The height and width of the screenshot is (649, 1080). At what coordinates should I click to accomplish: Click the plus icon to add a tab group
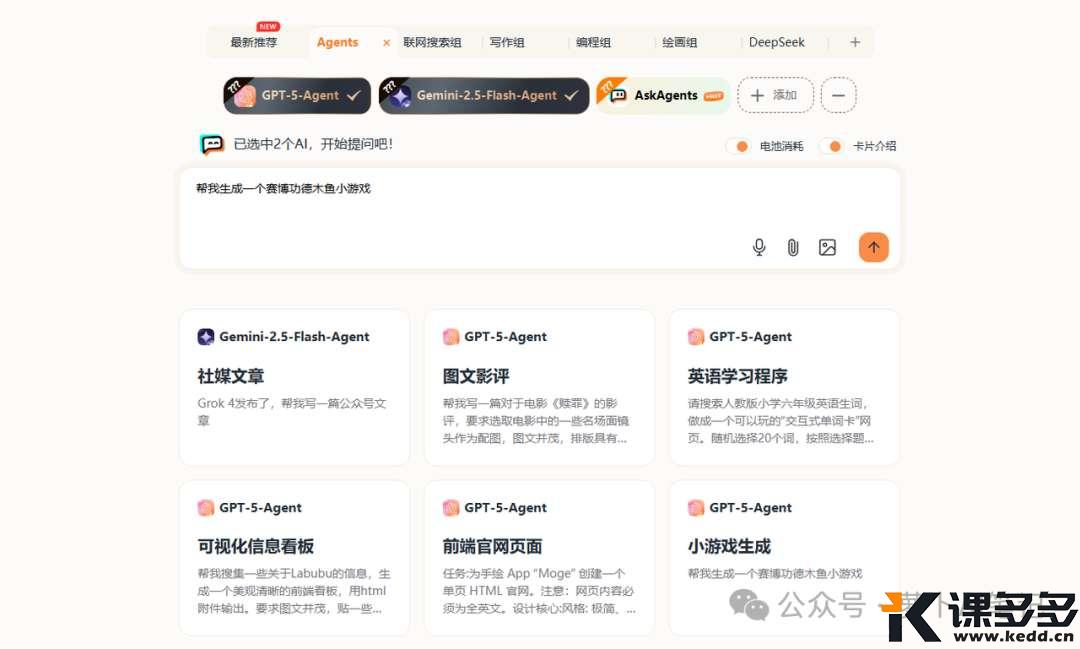[855, 42]
